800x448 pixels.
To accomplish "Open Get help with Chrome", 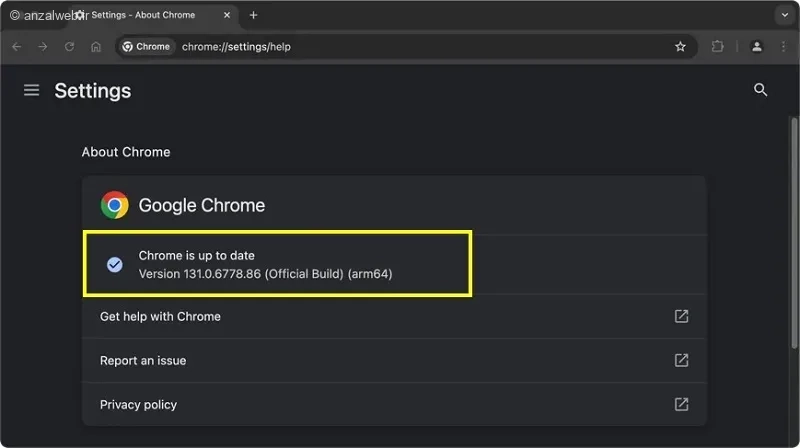I will pos(394,316).
